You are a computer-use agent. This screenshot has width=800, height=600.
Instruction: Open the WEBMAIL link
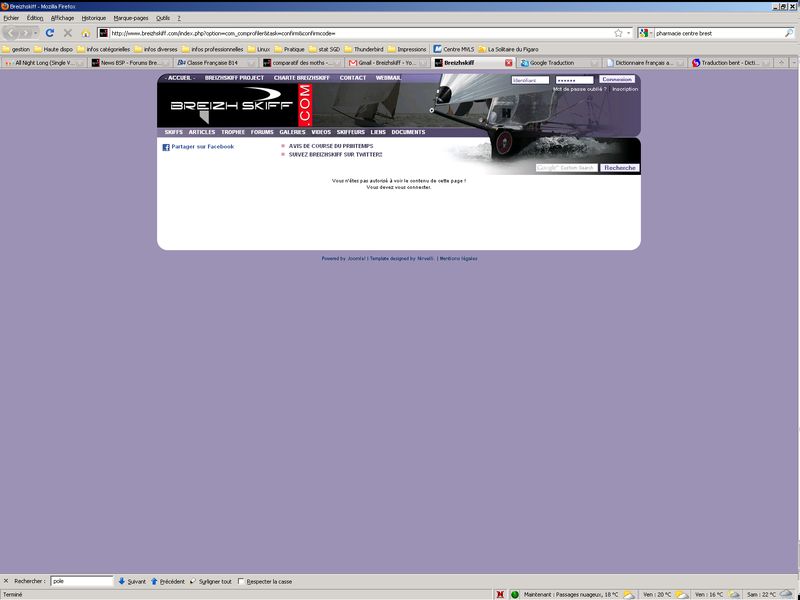point(388,78)
